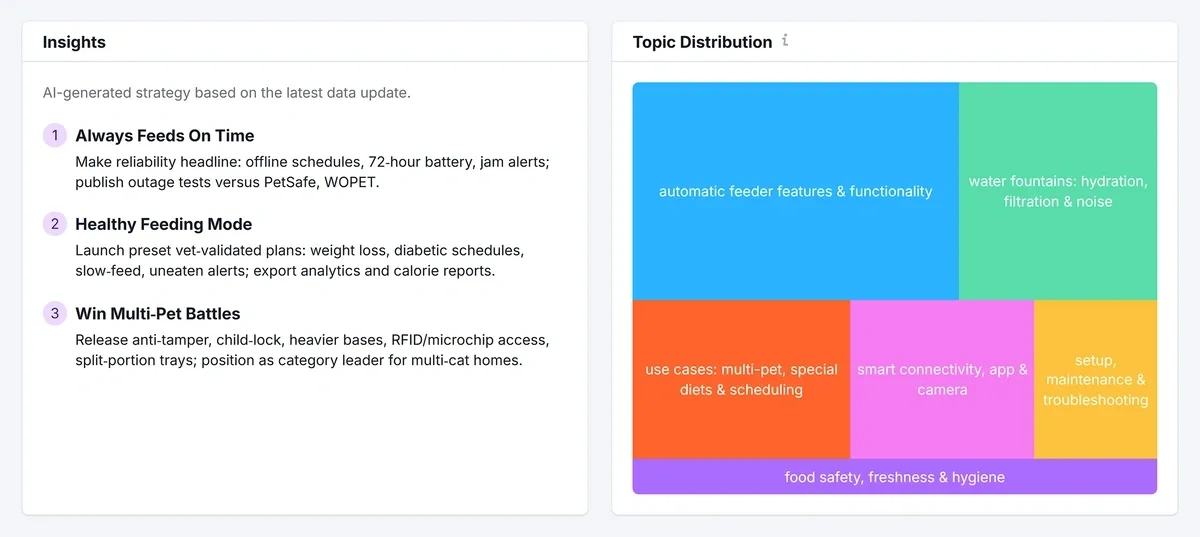
Task: Click the number 3 insight badge
Action: [x=55, y=314]
